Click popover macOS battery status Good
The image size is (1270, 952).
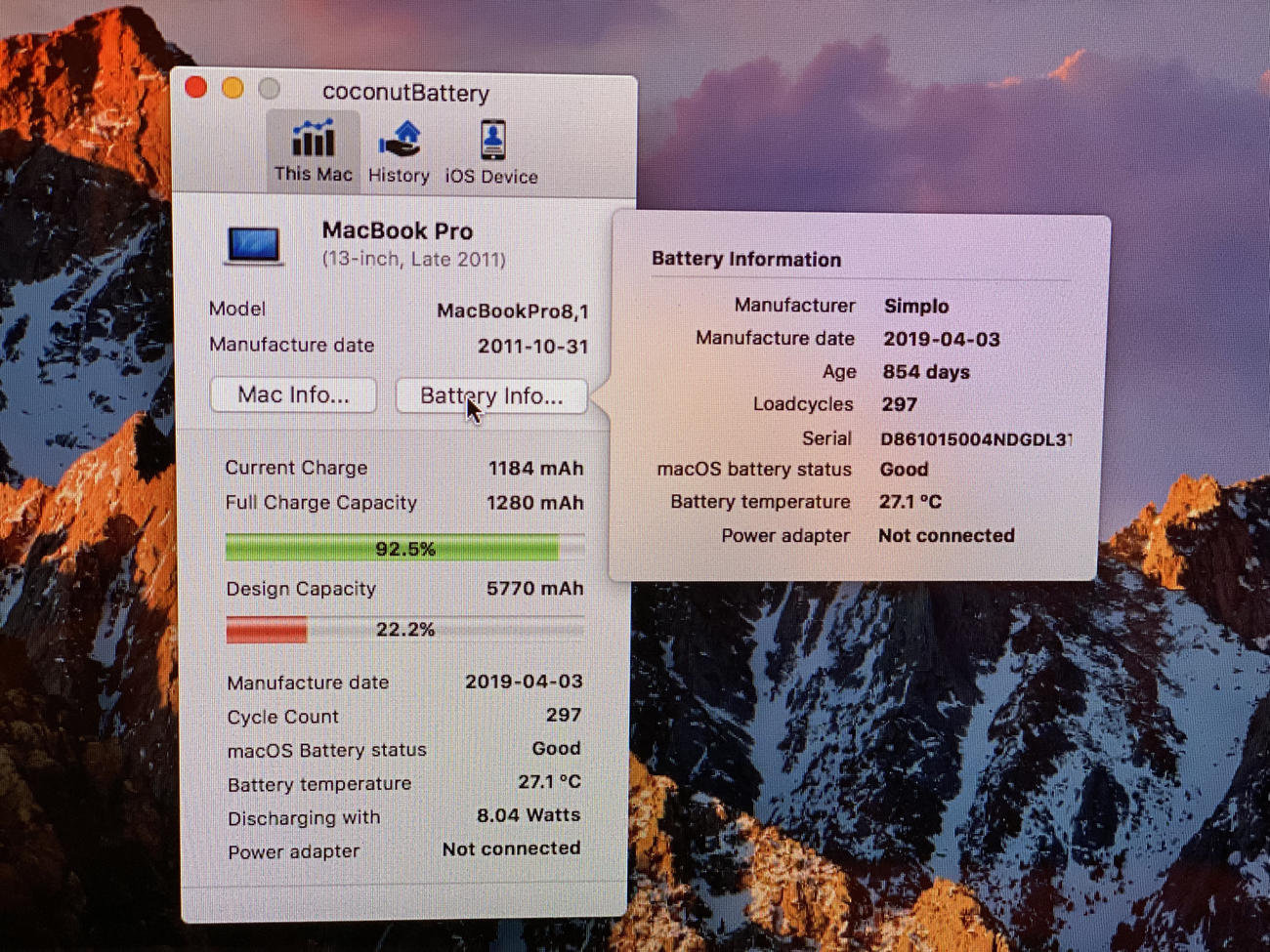(904, 470)
